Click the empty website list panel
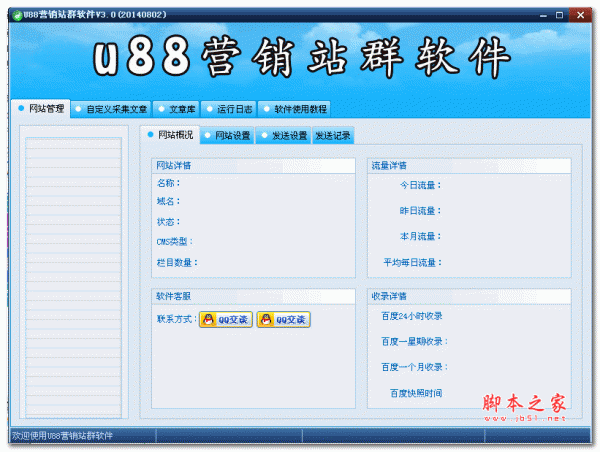Image resolution: width=600 pixels, height=452 pixels. [x=73, y=277]
